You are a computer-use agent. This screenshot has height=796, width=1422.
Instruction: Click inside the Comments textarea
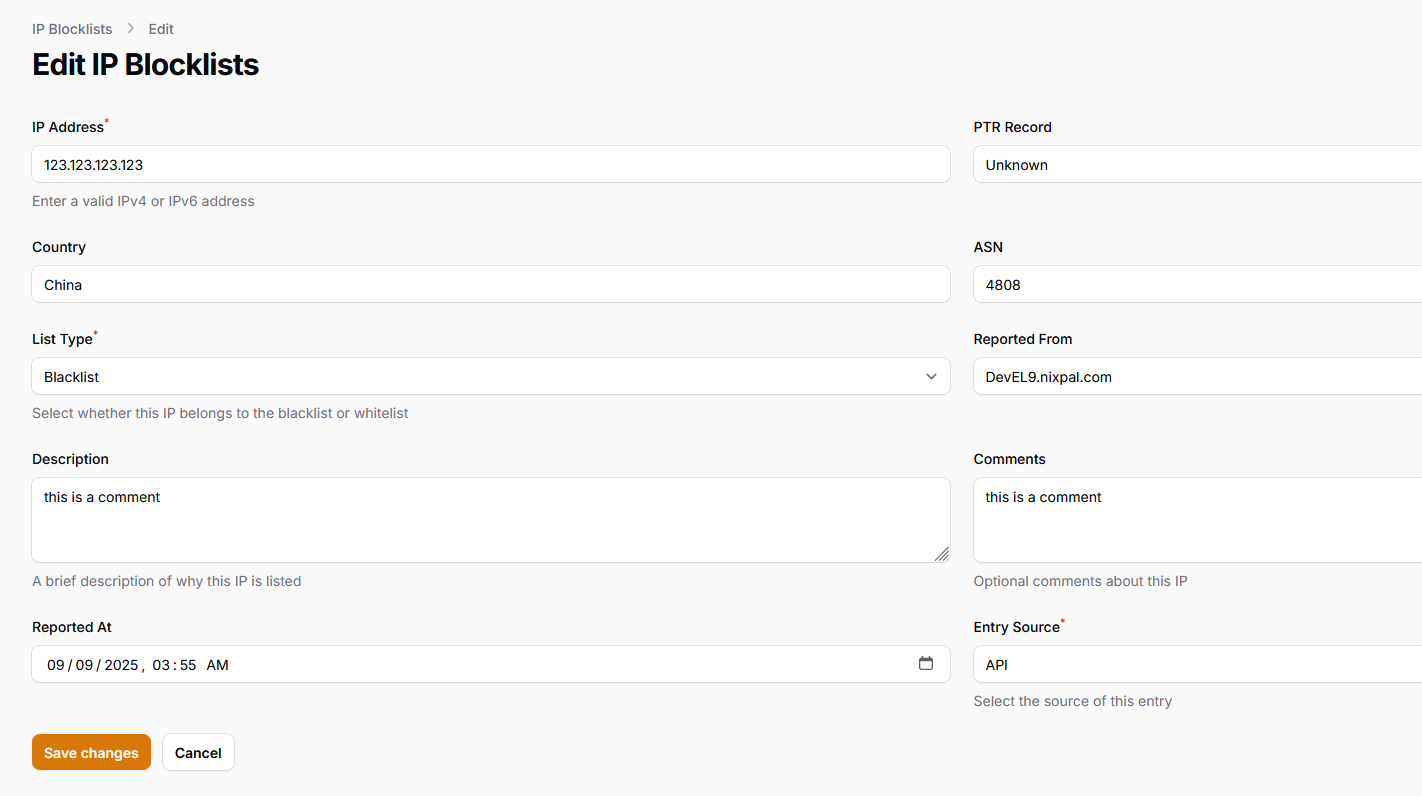click(1196, 520)
